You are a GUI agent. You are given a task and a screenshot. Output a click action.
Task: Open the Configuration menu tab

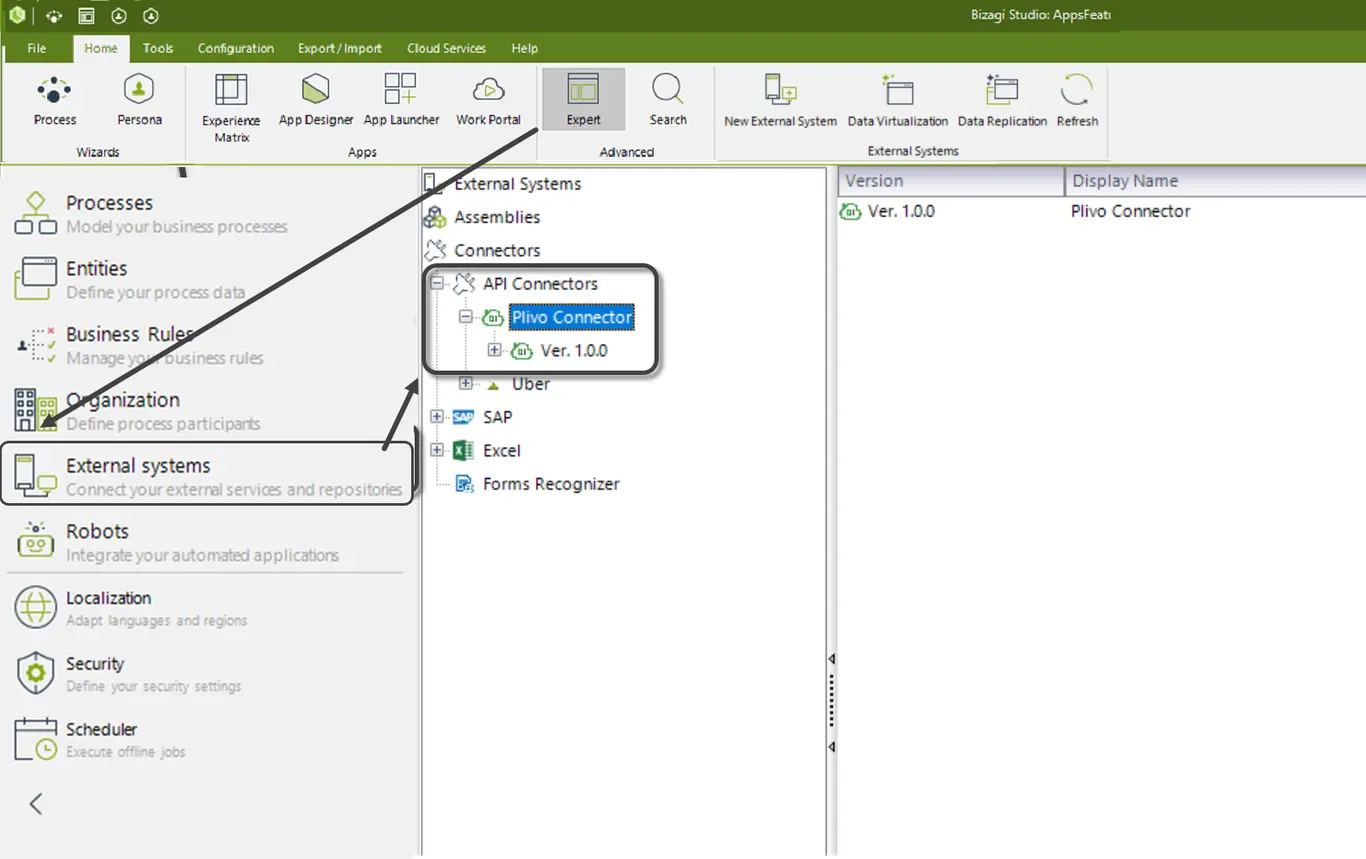[235, 48]
